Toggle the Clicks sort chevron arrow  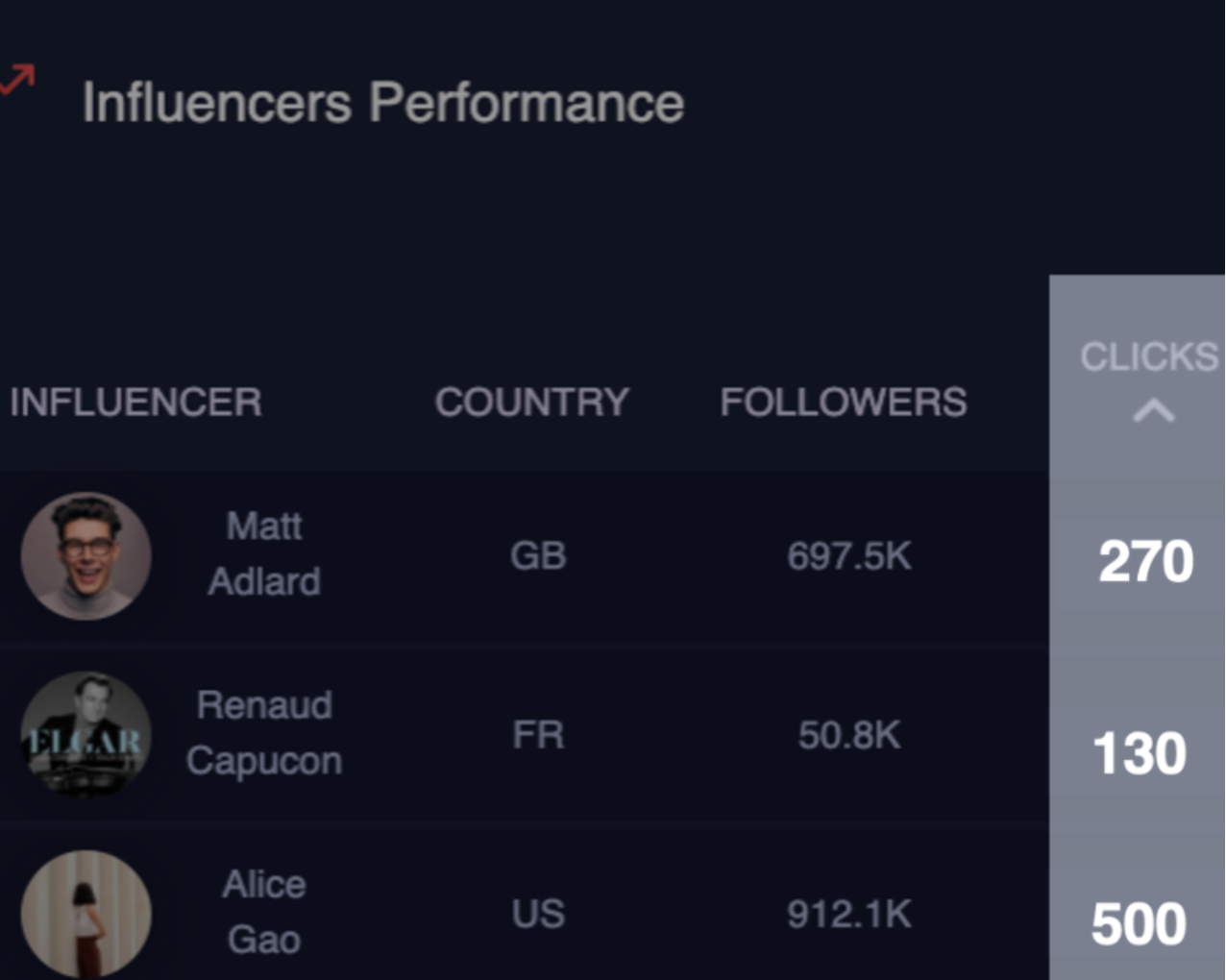click(x=1153, y=411)
